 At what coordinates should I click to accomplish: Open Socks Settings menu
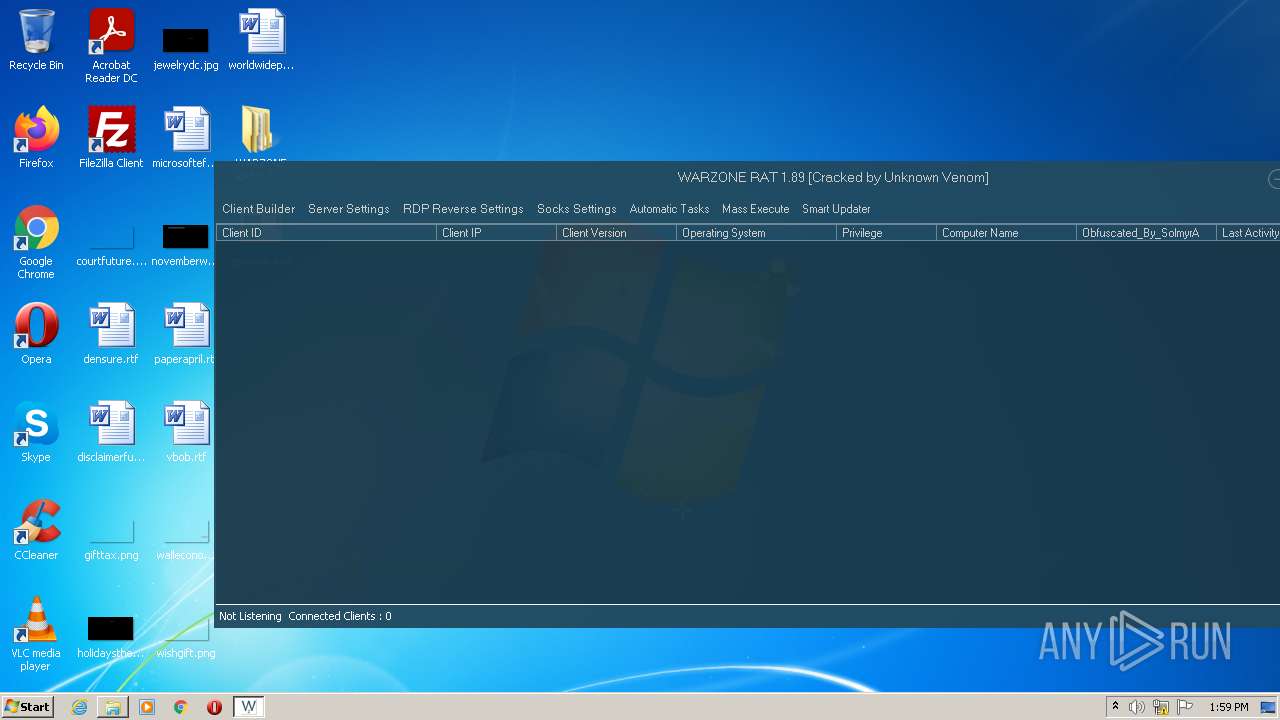tap(576, 209)
